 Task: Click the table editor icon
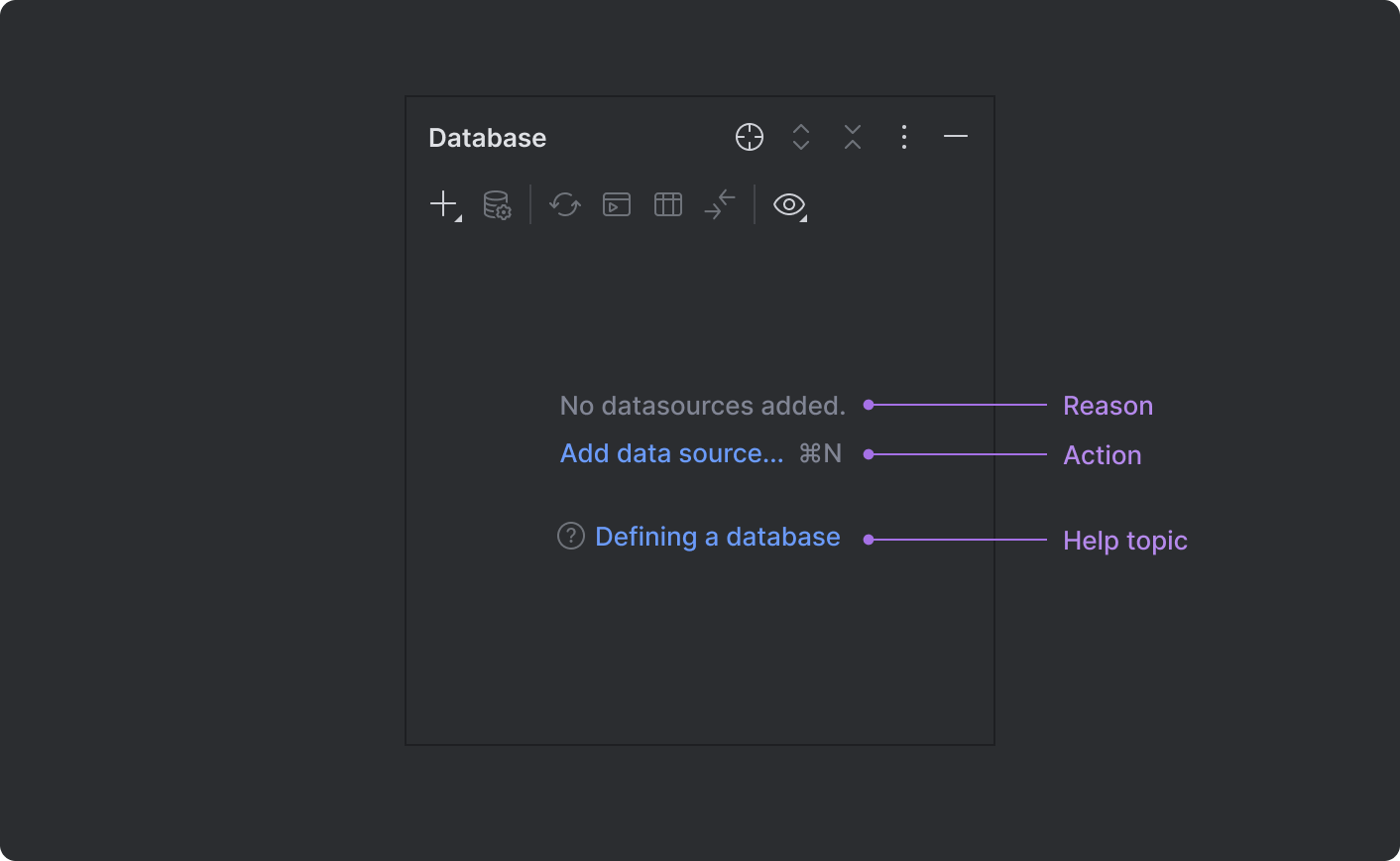point(668,204)
